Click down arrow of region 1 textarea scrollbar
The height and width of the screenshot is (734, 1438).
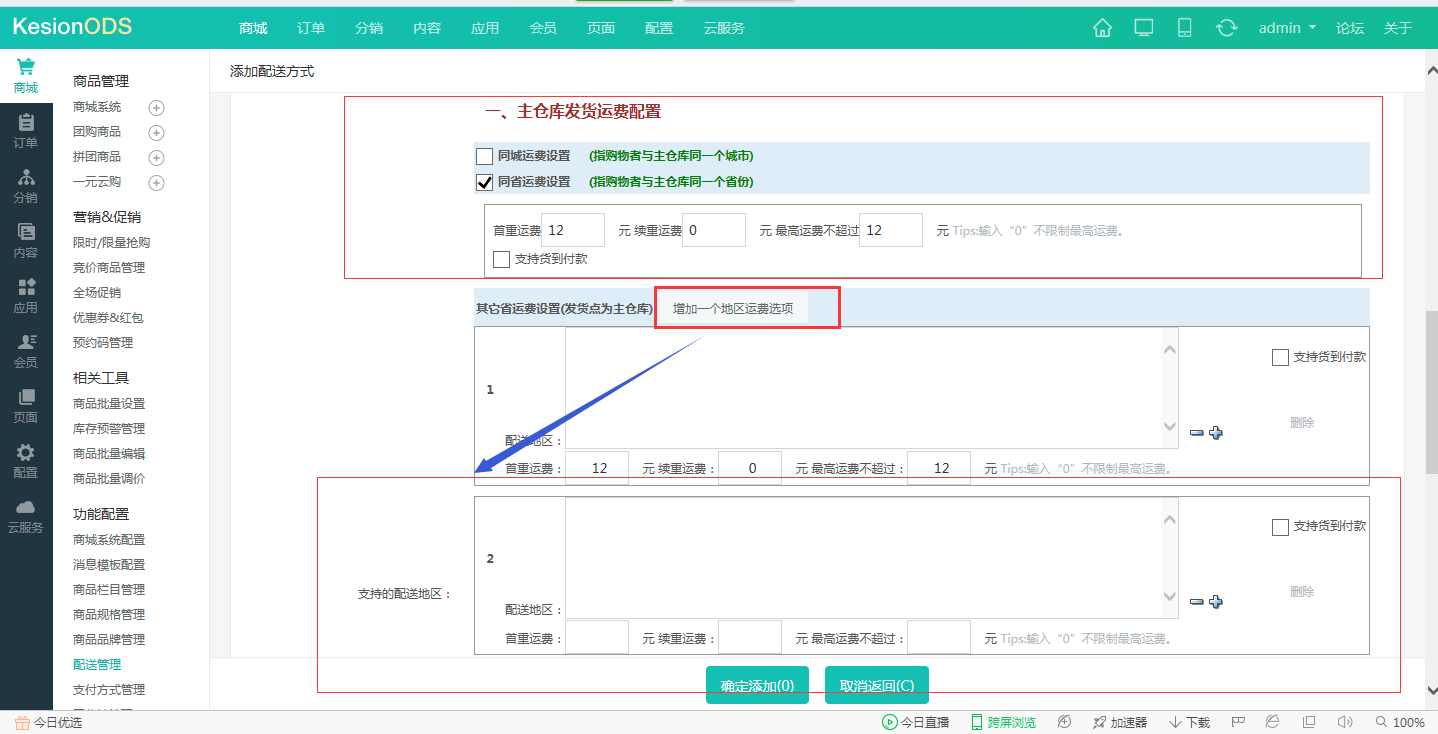point(1170,427)
